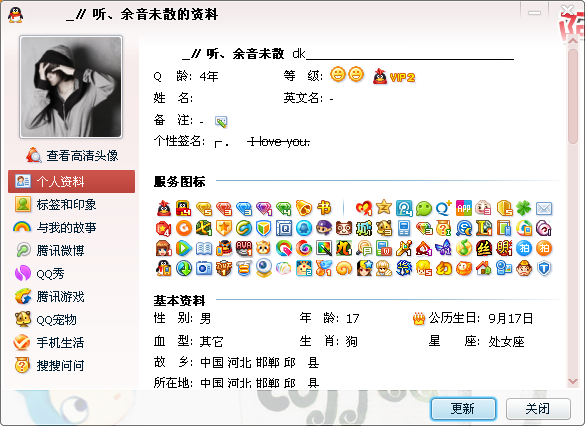Click the tri-color cube shield icon
Image resolution: width=585 pixels, height=426 pixels.
[x=263, y=228]
